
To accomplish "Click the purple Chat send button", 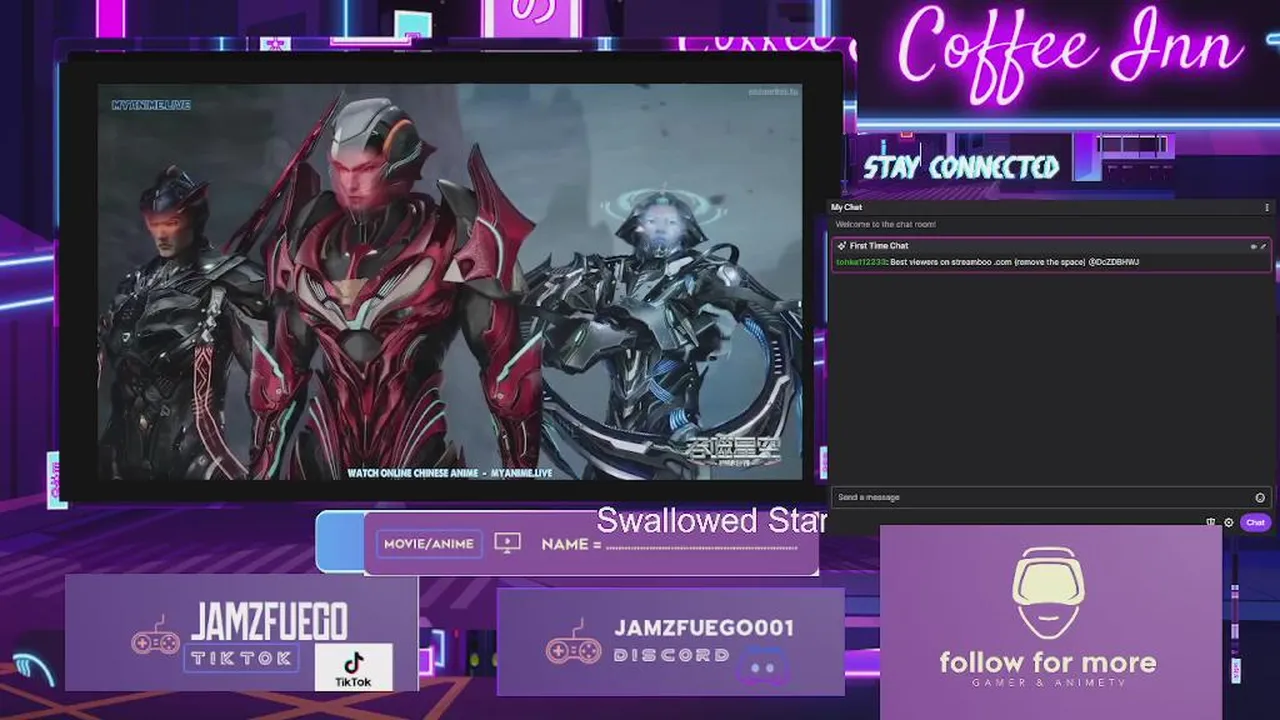I will (1255, 522).
